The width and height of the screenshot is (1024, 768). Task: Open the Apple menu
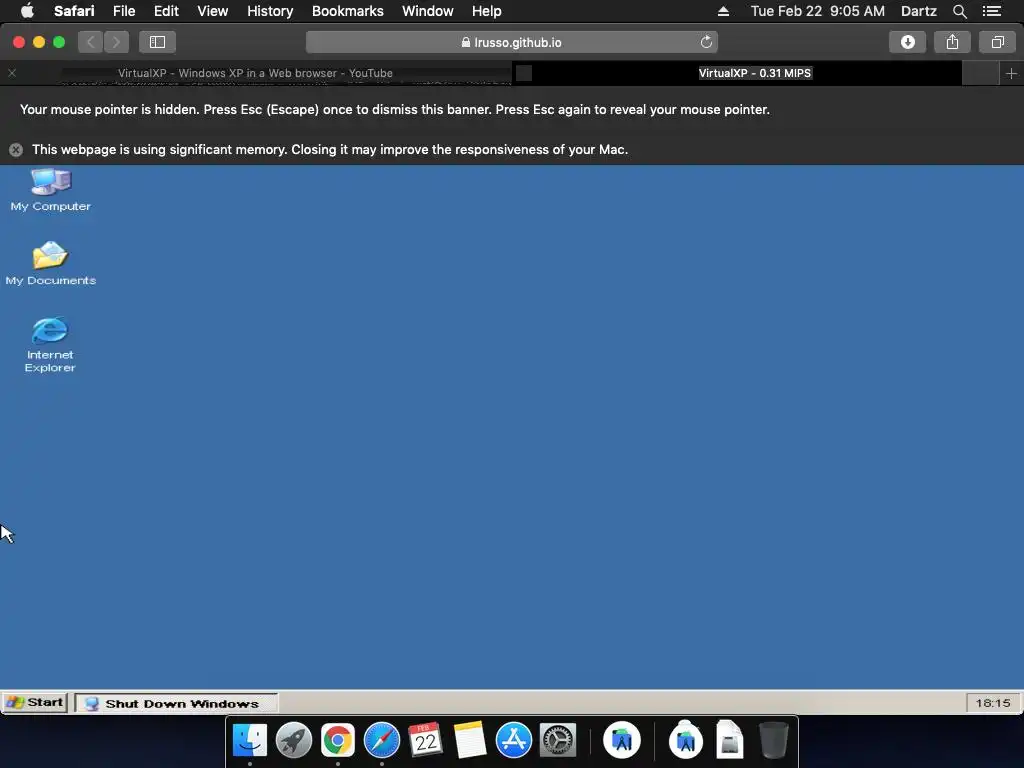click(x=27, y=11)
